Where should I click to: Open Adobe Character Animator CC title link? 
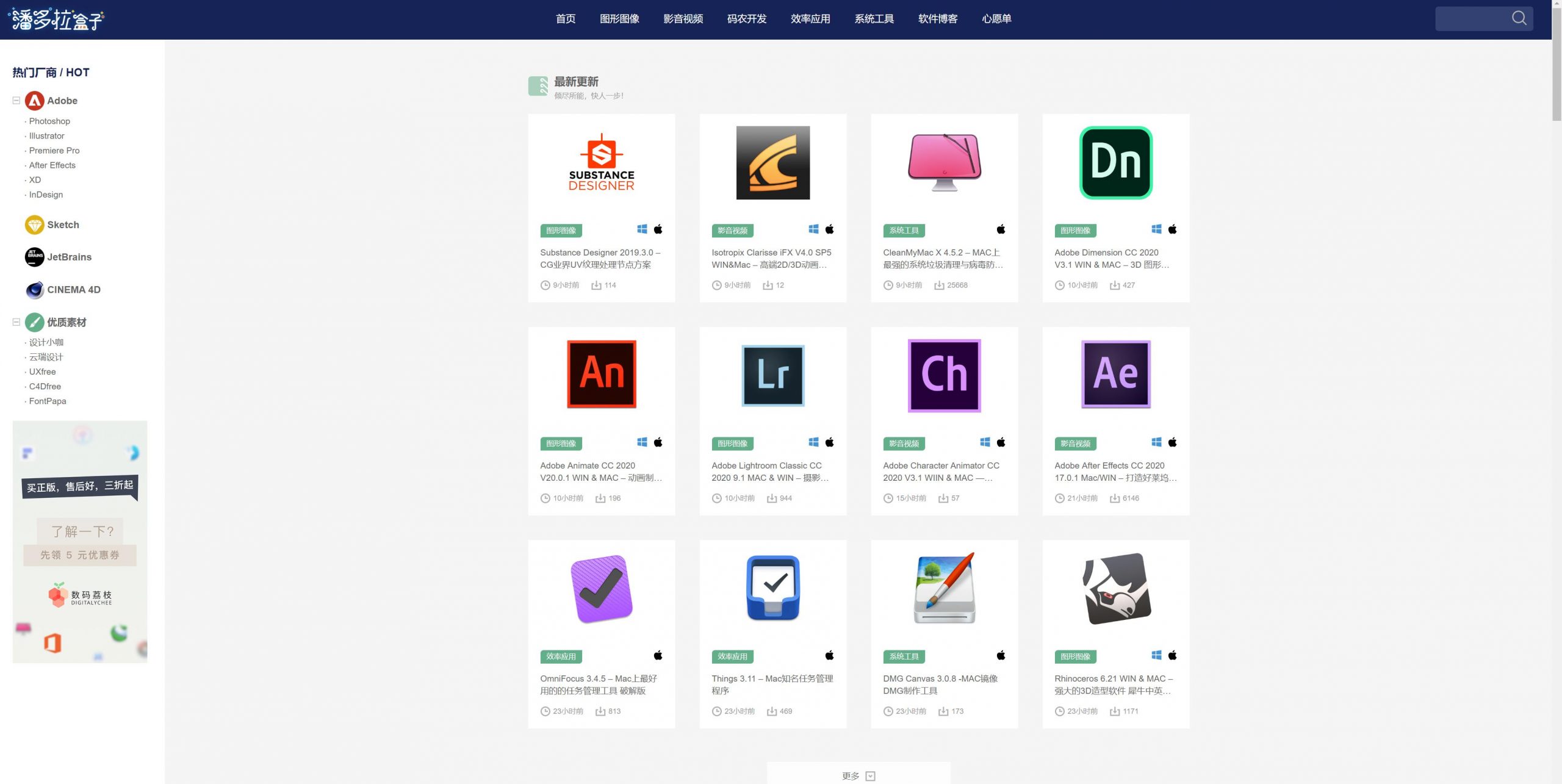pyautogui.click(x=941, y=472)
